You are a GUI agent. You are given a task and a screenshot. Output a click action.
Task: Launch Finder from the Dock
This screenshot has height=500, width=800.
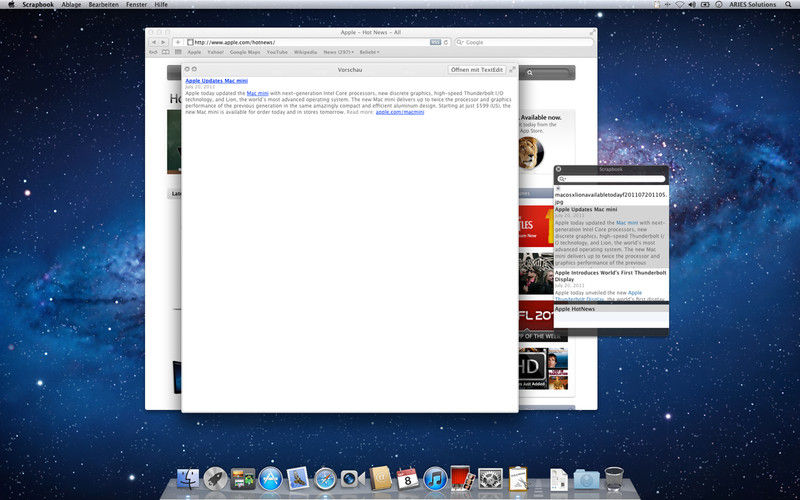[188, 479]
